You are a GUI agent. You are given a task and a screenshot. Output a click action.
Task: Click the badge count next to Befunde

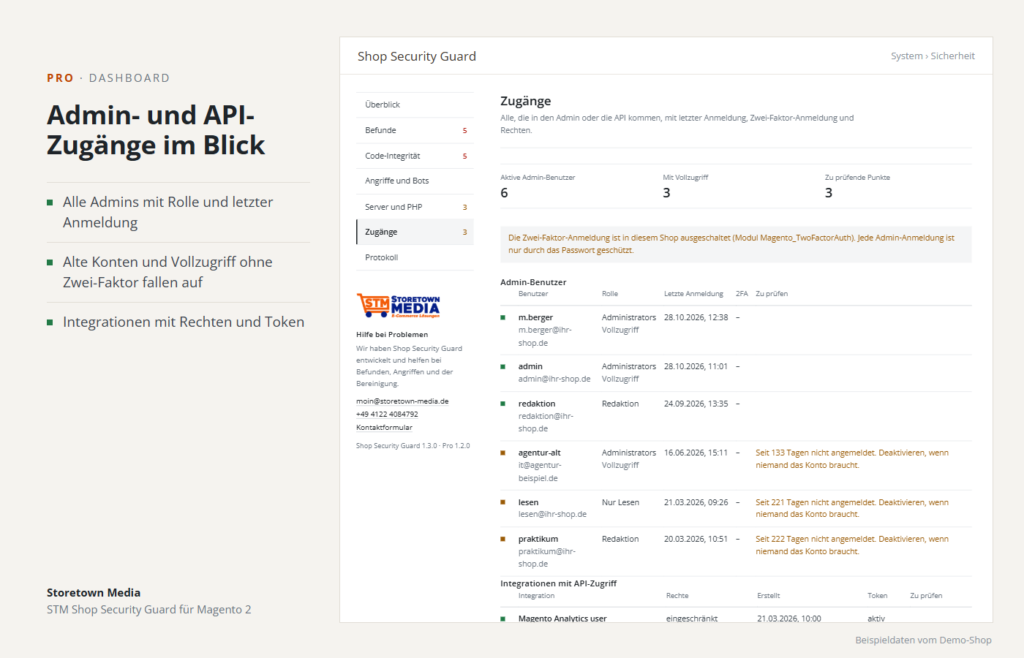(465, 131)
